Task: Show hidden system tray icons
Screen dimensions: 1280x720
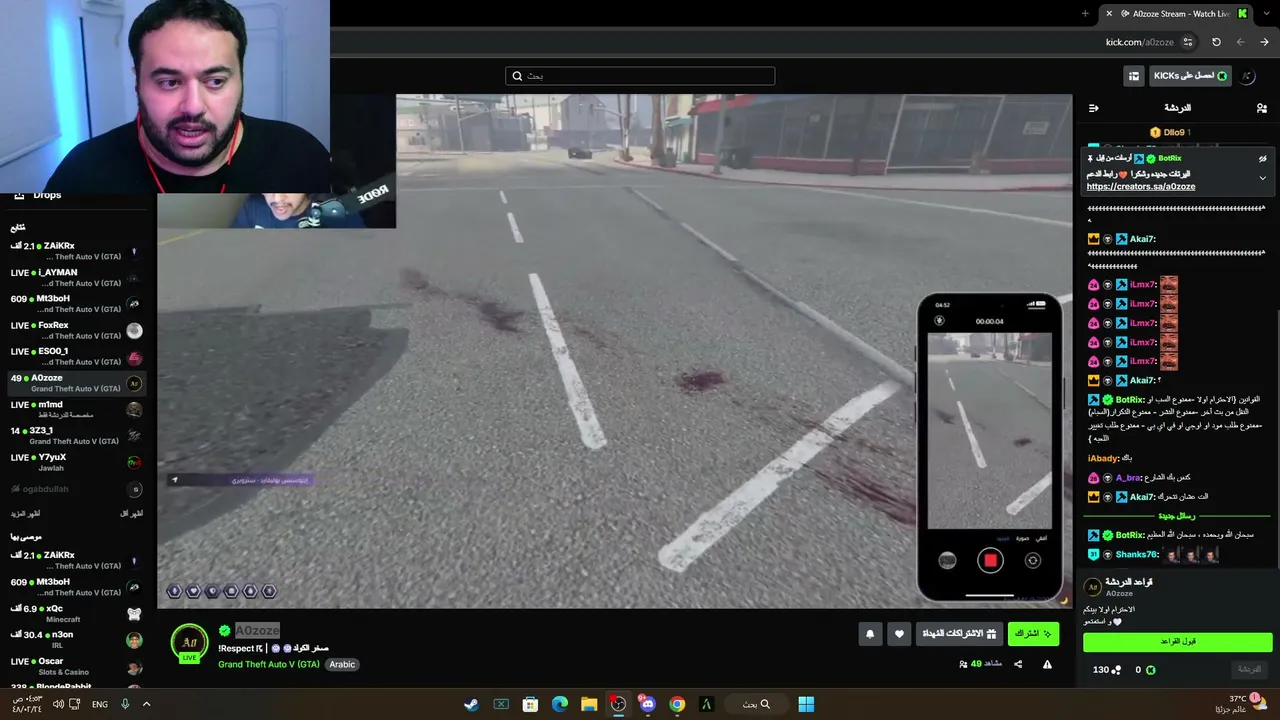Action: tap(146, 704)
